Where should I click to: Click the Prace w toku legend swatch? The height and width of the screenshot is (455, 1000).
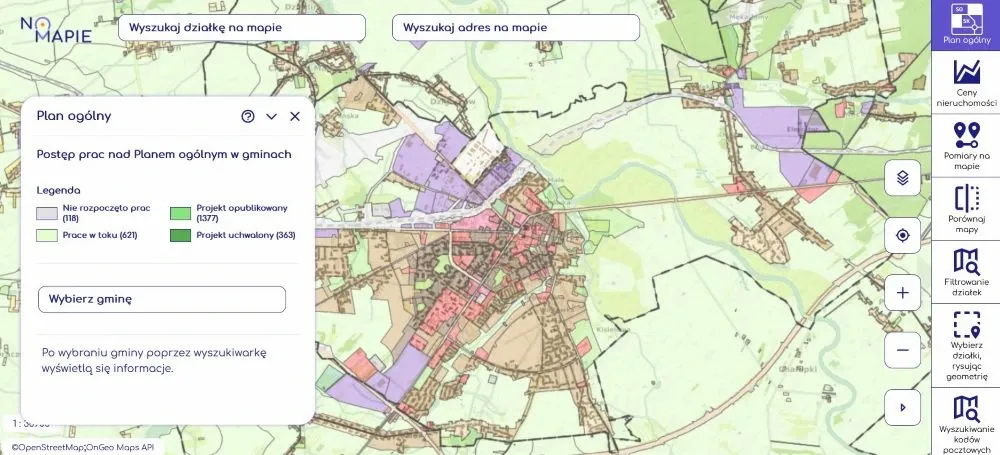click(47, 235)
